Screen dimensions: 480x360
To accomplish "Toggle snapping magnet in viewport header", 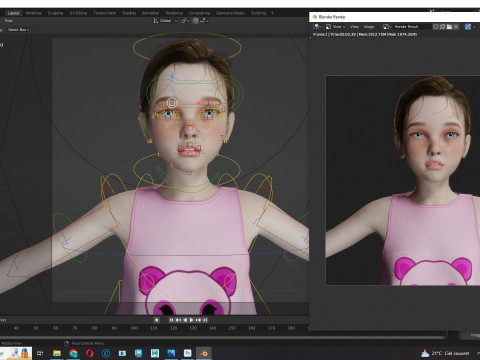I will (195, 21).
